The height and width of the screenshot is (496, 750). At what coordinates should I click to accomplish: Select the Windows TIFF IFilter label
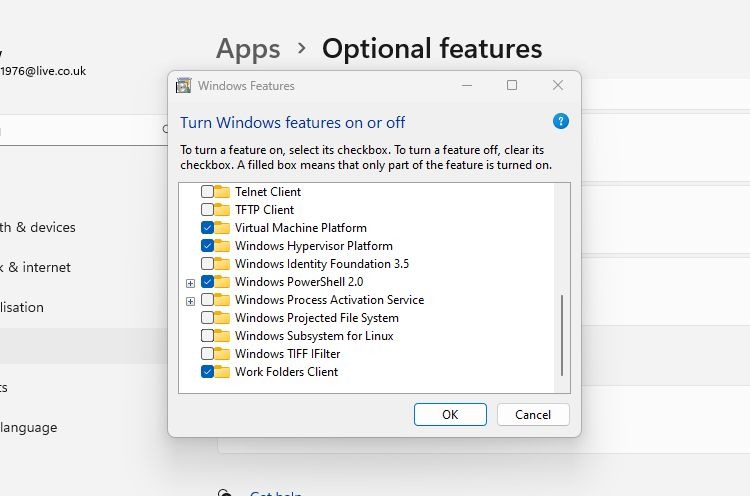[x=287, y=354]
